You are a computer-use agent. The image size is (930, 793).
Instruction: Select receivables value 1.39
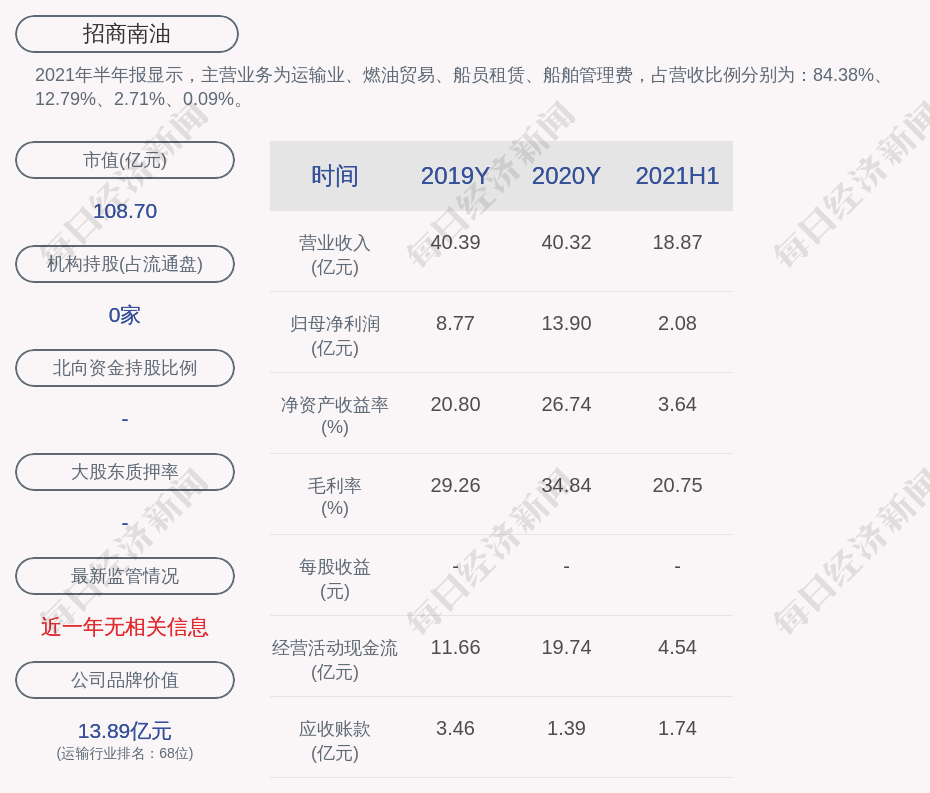(x=566, y=728)
